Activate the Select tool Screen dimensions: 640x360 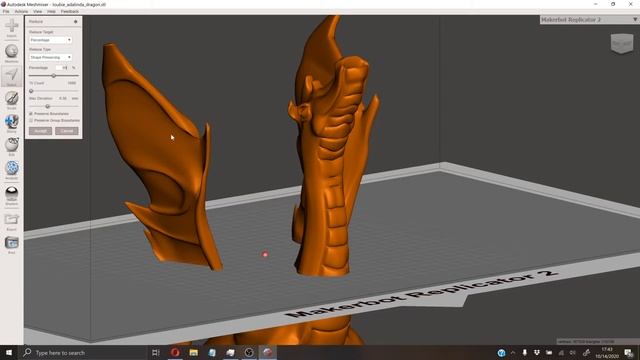pyautogui.click(x=11, y=75)
